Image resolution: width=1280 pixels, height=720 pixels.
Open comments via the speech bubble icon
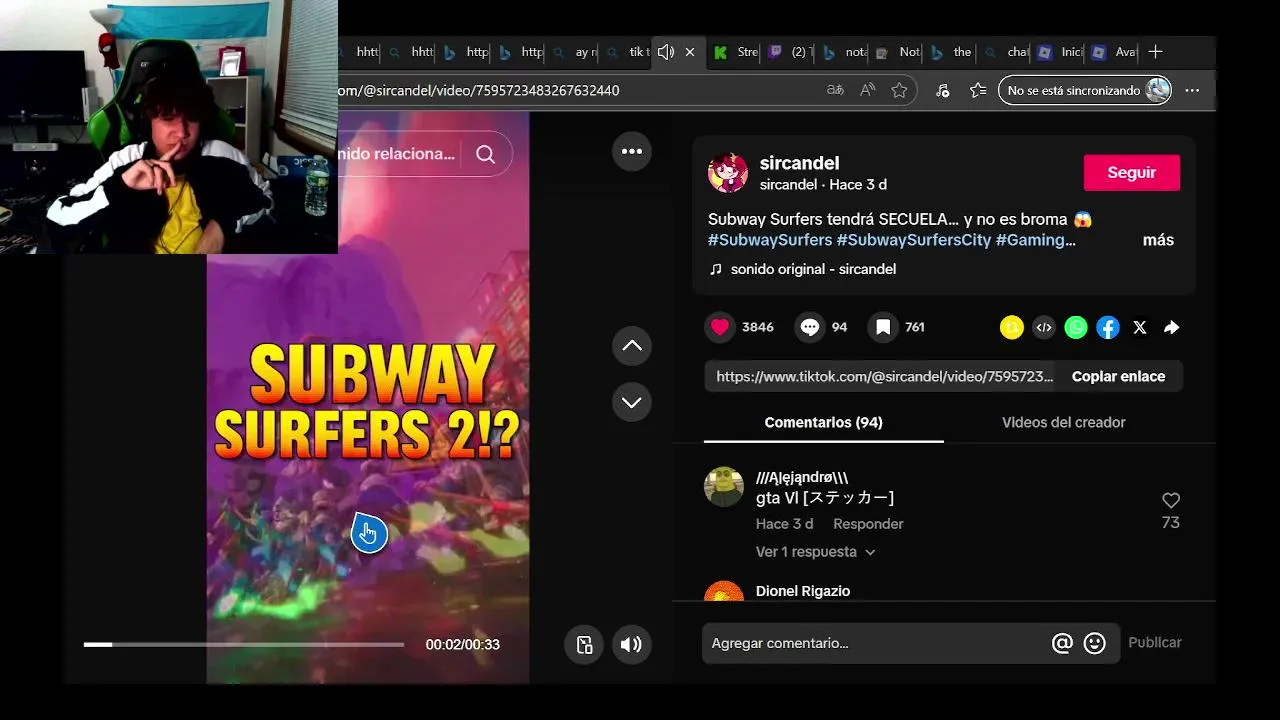810,327
